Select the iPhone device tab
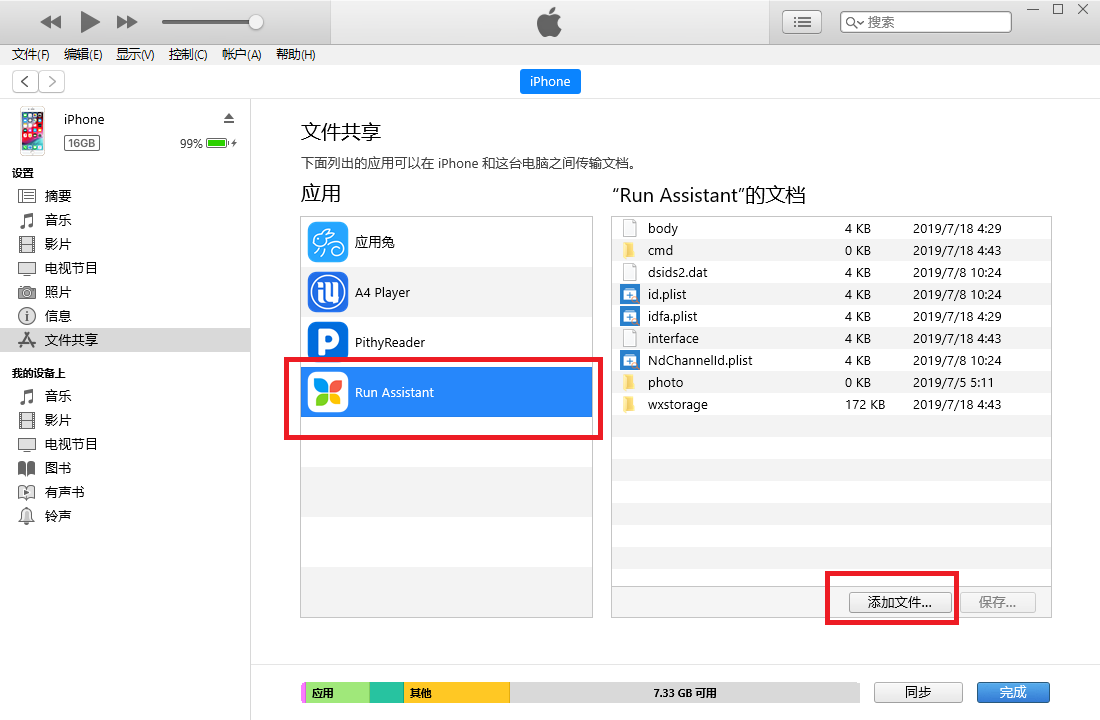This screenshot has height=720, width=1100. tap(550, 81)
